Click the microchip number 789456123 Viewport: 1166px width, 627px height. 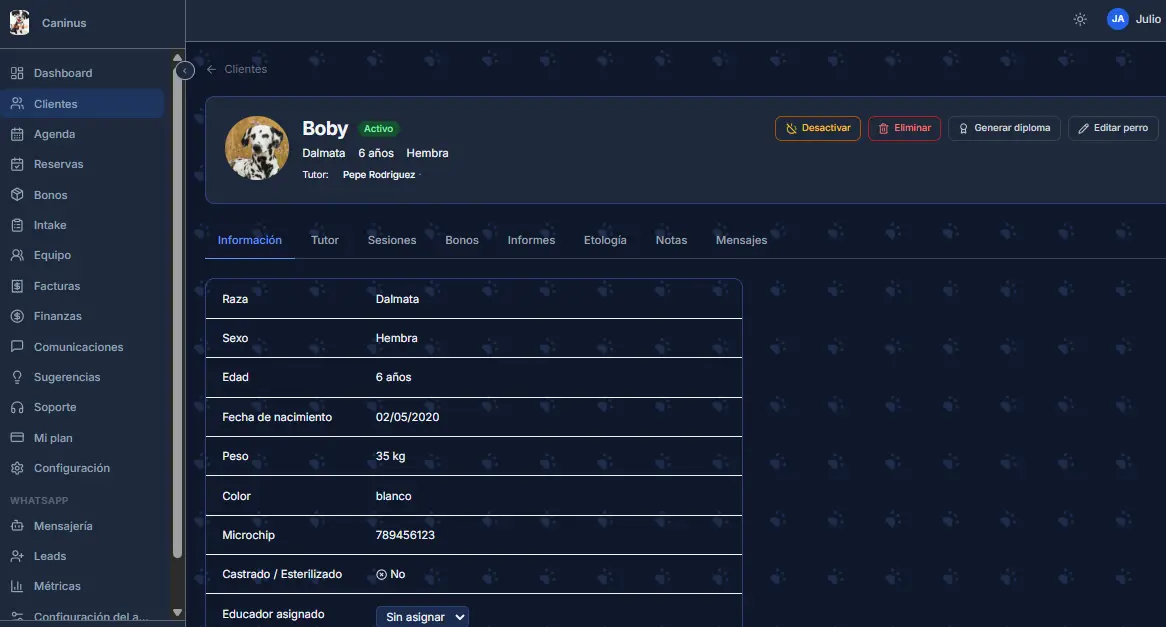point(405,535)
